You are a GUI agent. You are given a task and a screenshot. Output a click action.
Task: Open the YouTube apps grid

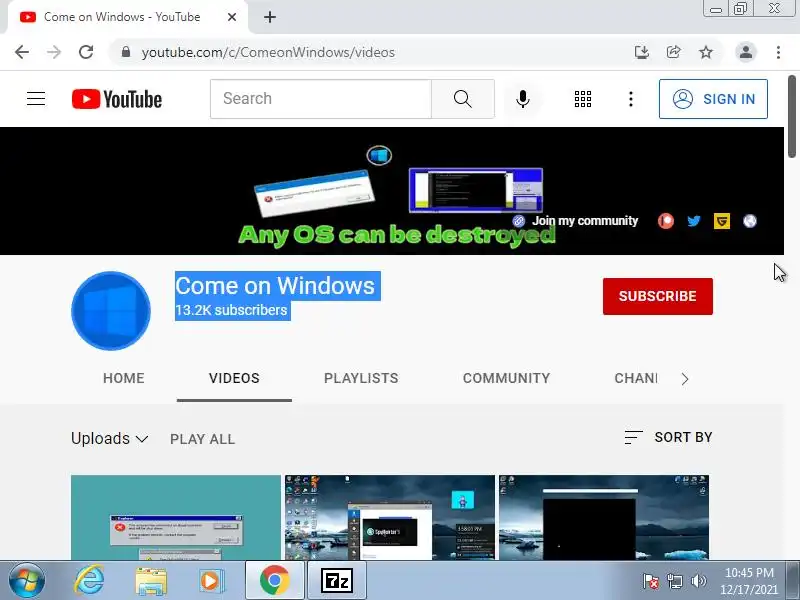coord(583,99)
